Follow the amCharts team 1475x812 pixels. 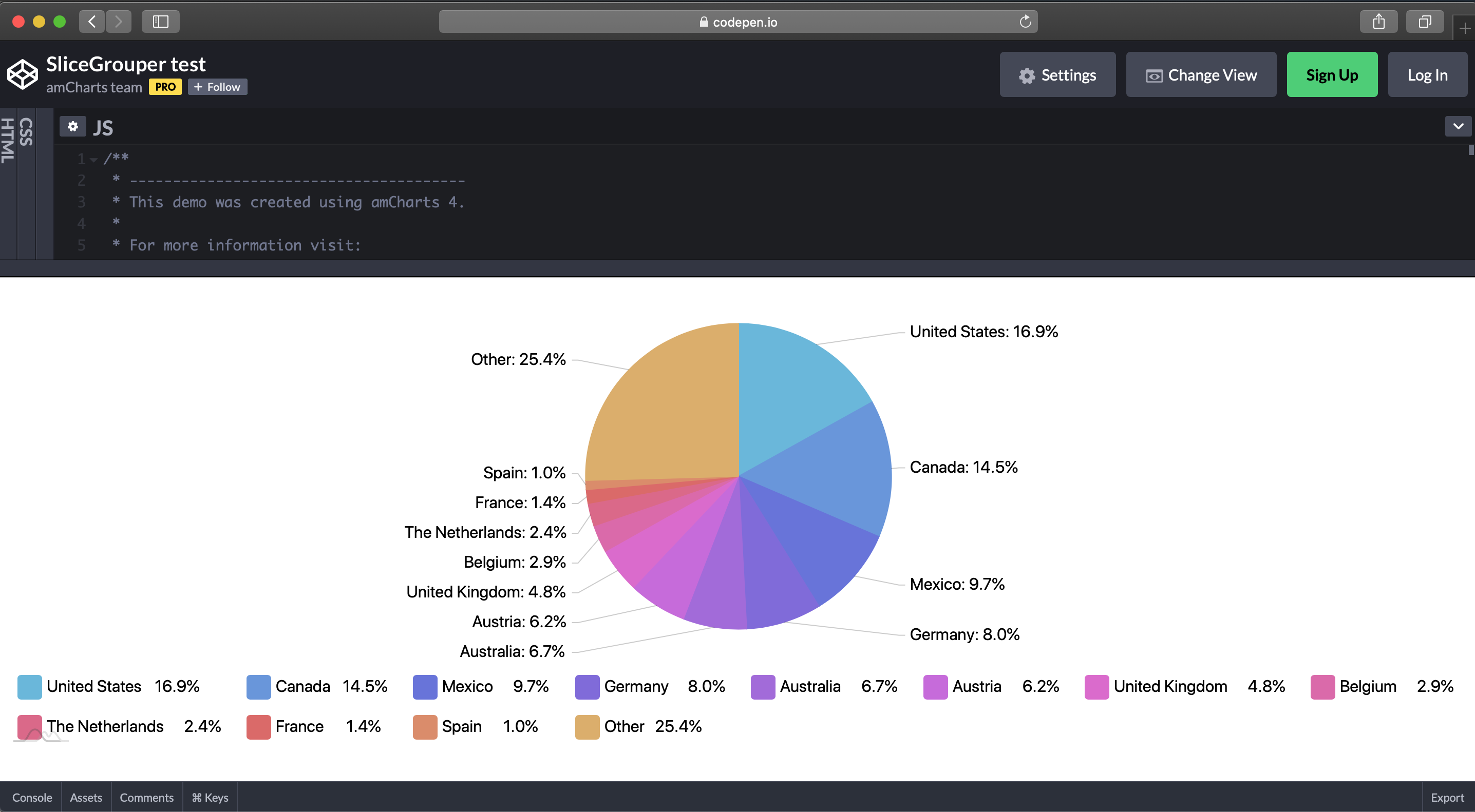pos(217,87)
